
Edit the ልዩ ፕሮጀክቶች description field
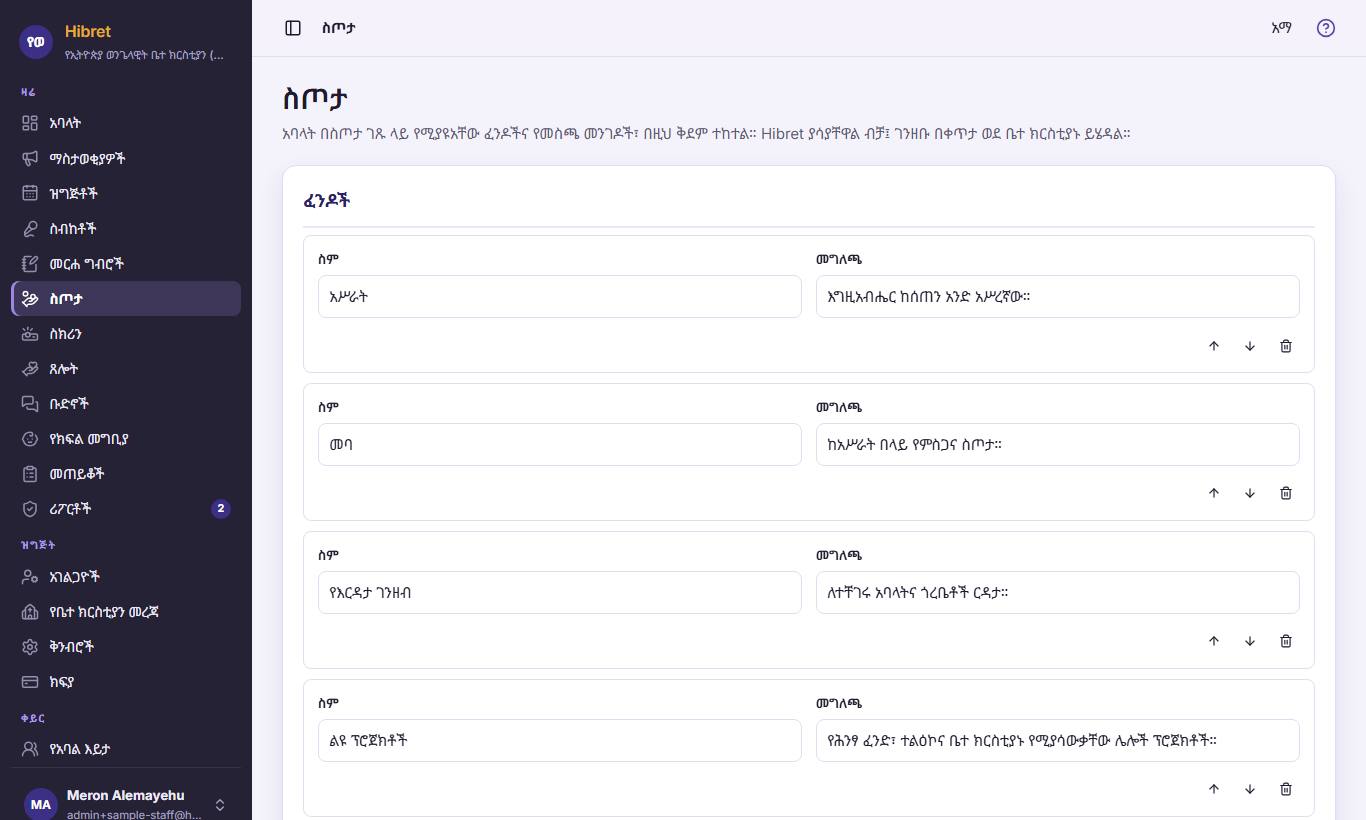click(x=1058, y=740)
